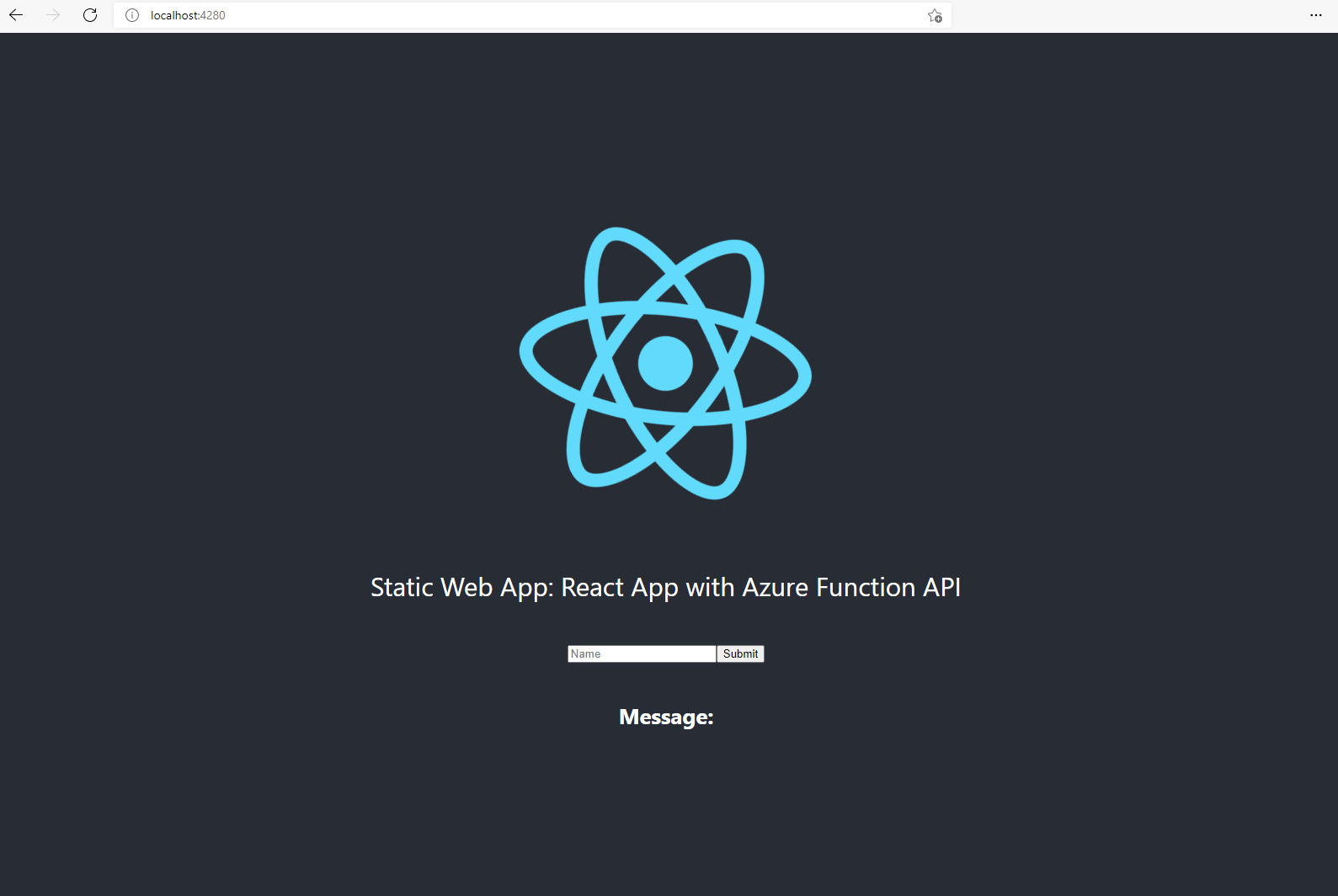Click the Static Web App heading text
The image size is (1338, 896).
coord(665,588)
